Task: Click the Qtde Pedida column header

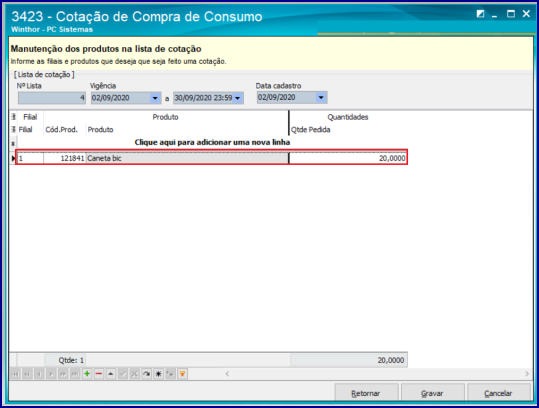Action: [x=348, y=130]
